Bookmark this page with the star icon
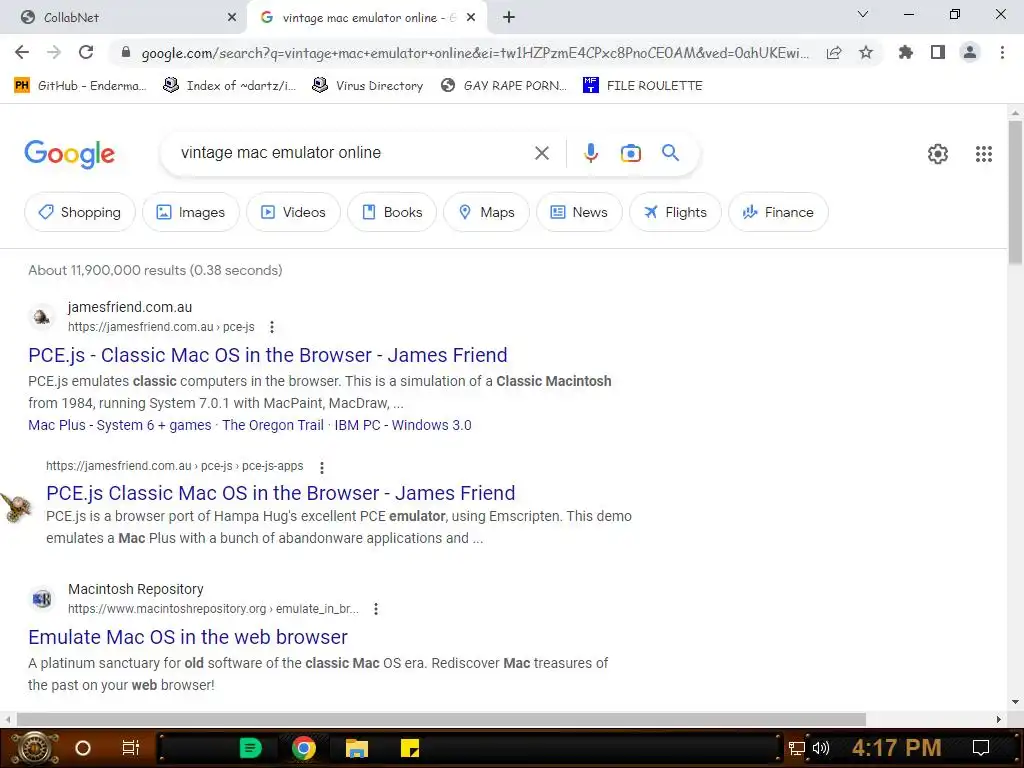Image resolution: width=1024 pixels, height=768 pixels. 866,52
